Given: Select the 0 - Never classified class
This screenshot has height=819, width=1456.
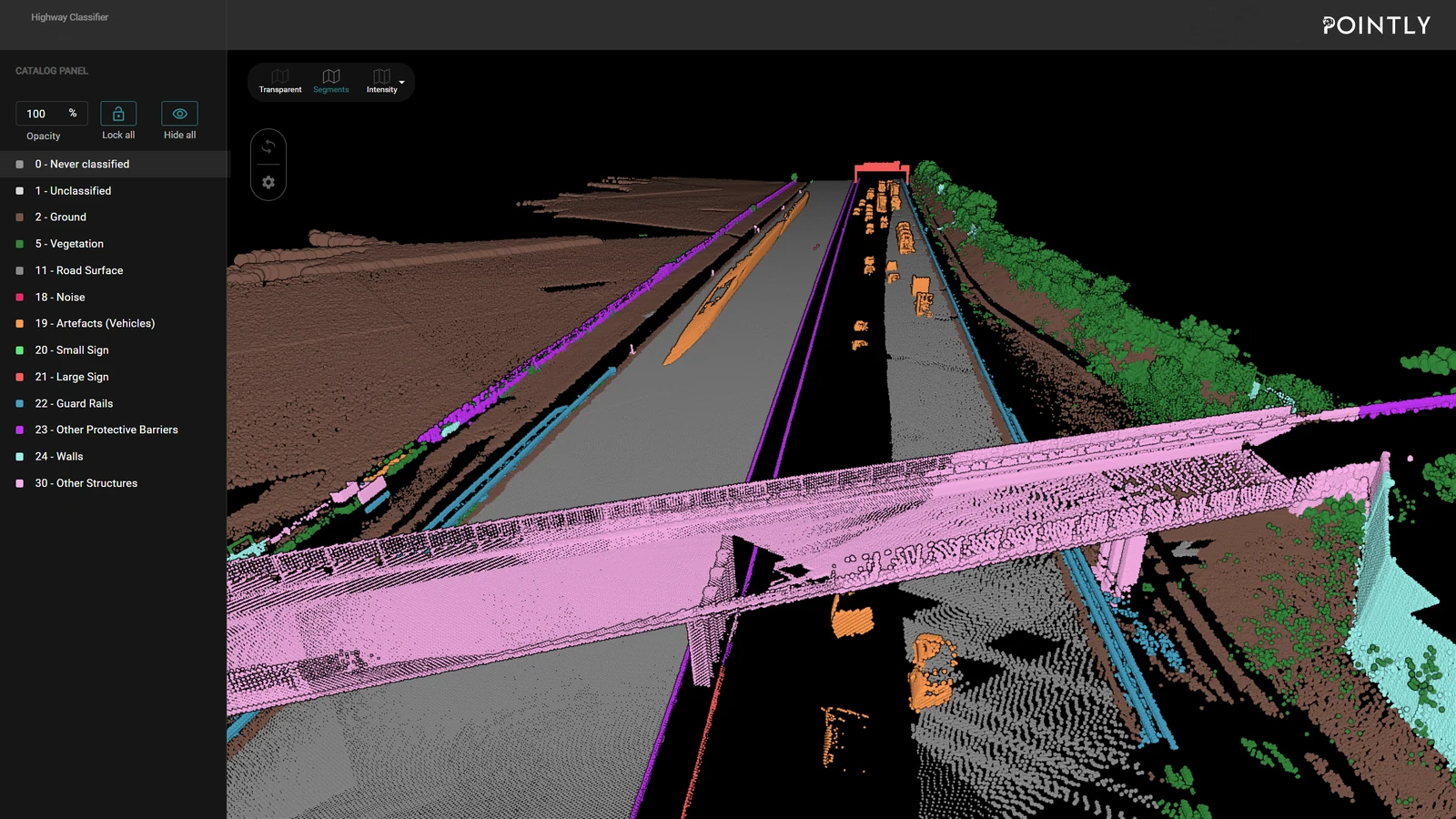Looking at the screenshot, I should tap(116, 164).
